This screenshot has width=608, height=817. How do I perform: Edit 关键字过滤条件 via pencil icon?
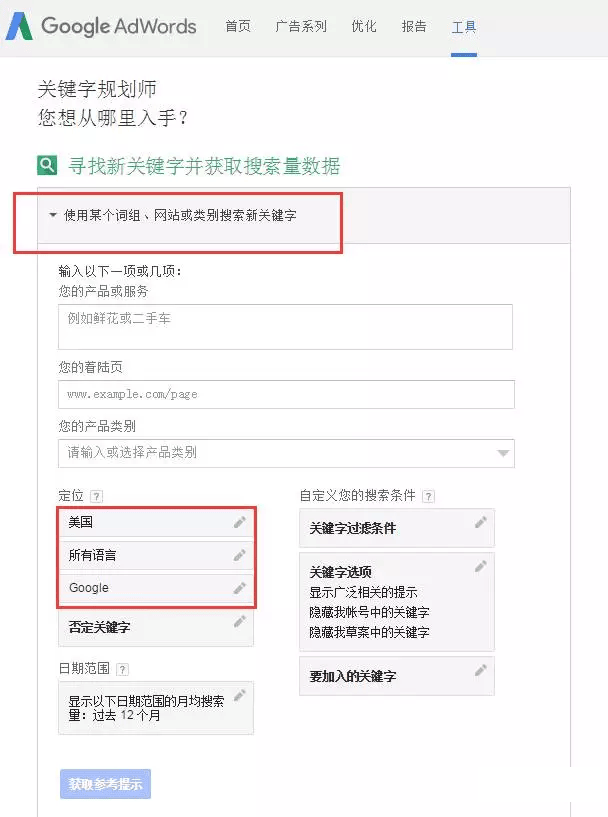pos(481,523)
